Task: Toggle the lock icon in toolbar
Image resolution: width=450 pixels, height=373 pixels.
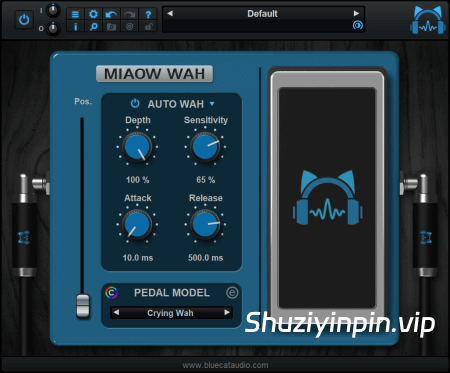Action: pos(148,26)
